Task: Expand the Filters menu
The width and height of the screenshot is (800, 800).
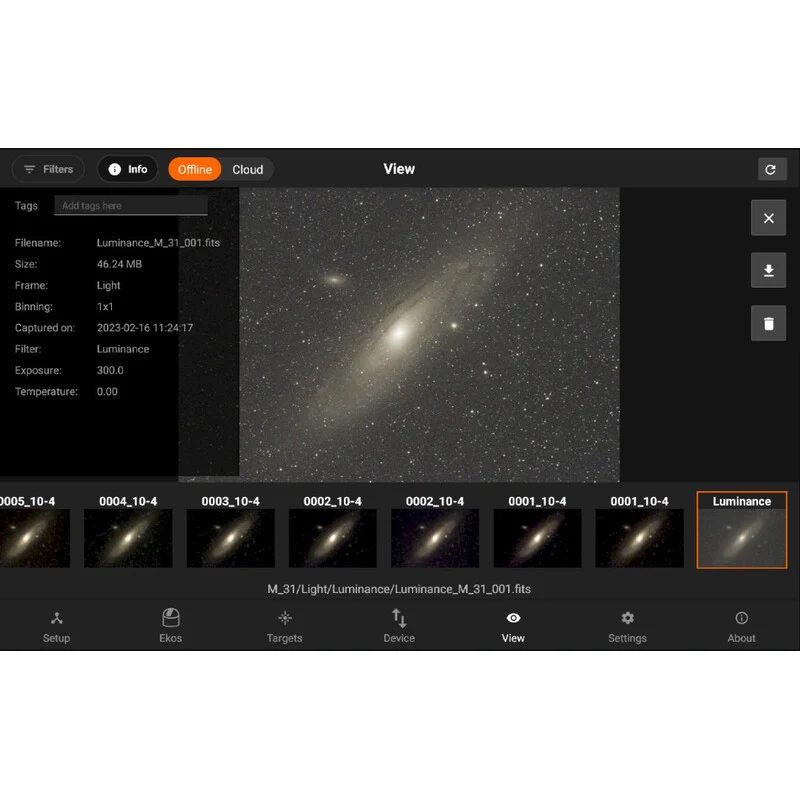Action: tap(48, 169)
